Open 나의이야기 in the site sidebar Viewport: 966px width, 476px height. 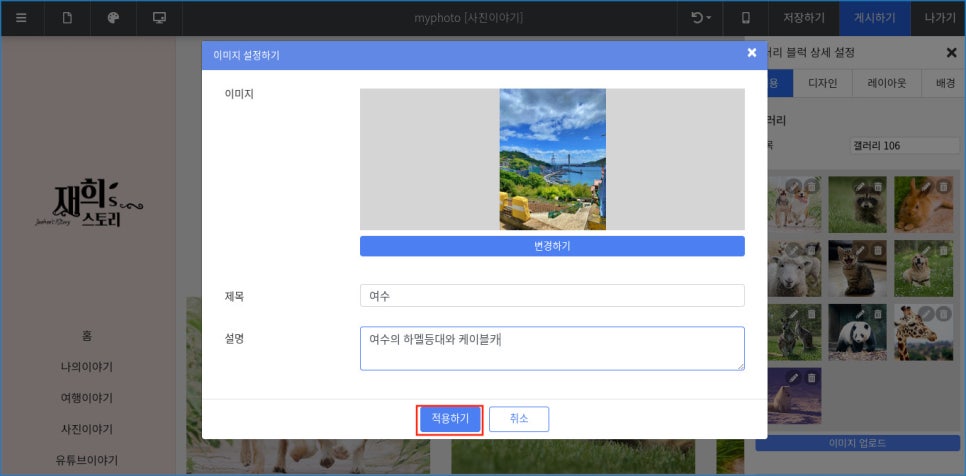tap(87, 367)
